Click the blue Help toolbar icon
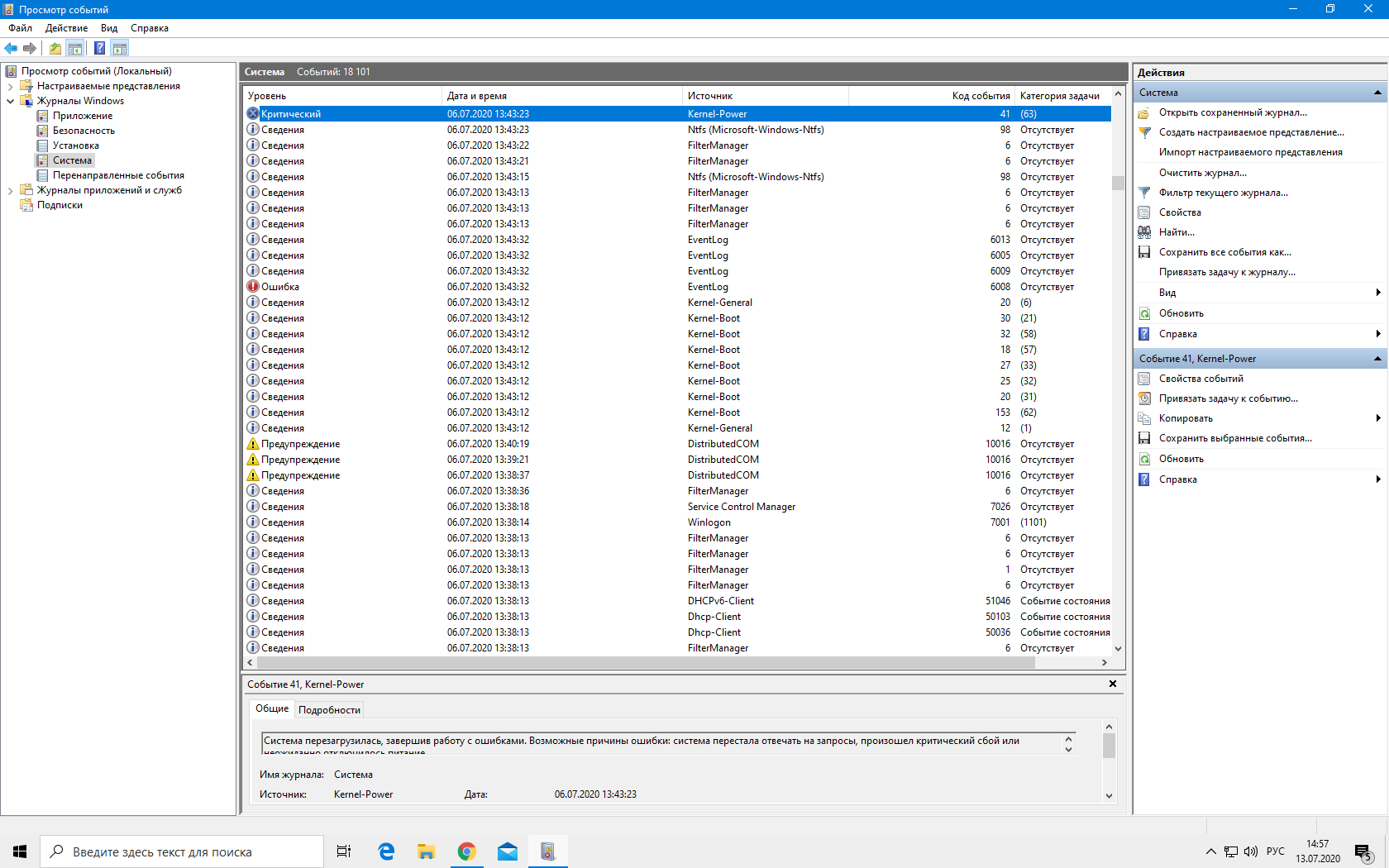The width and height of the screenshot is (1389, 868). (x=99, y=48)
